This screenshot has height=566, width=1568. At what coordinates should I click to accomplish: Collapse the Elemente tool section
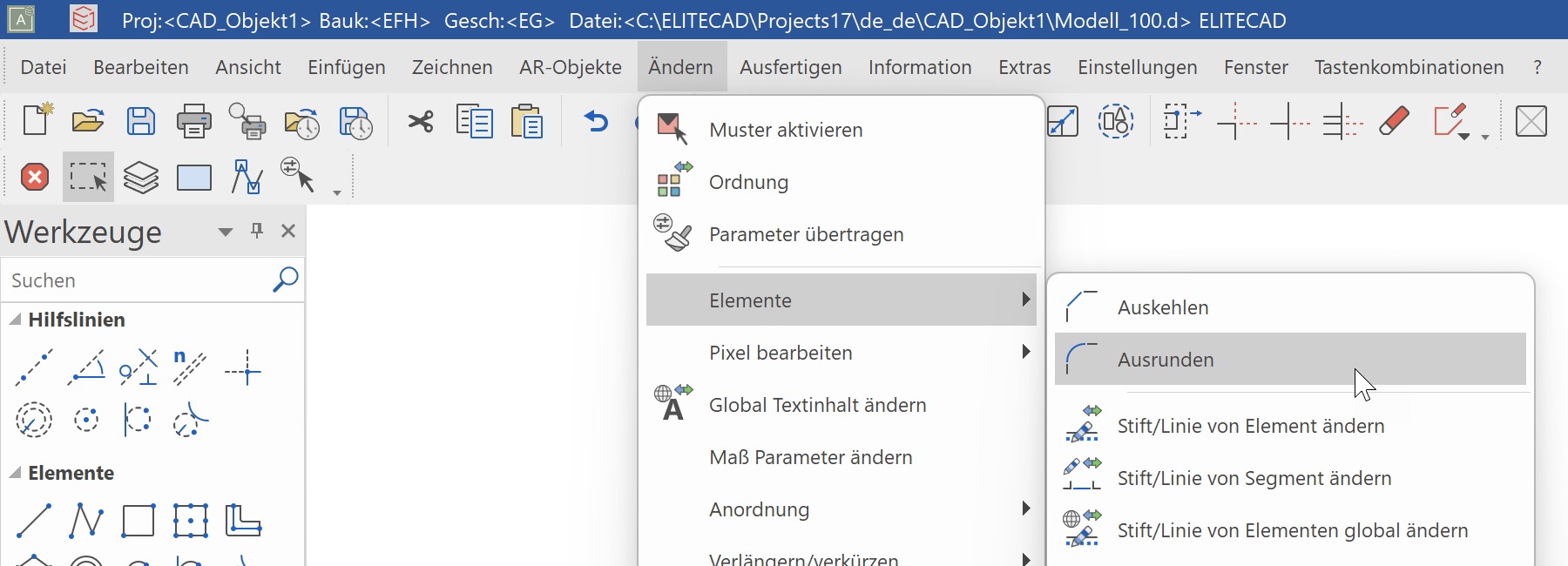15,473
